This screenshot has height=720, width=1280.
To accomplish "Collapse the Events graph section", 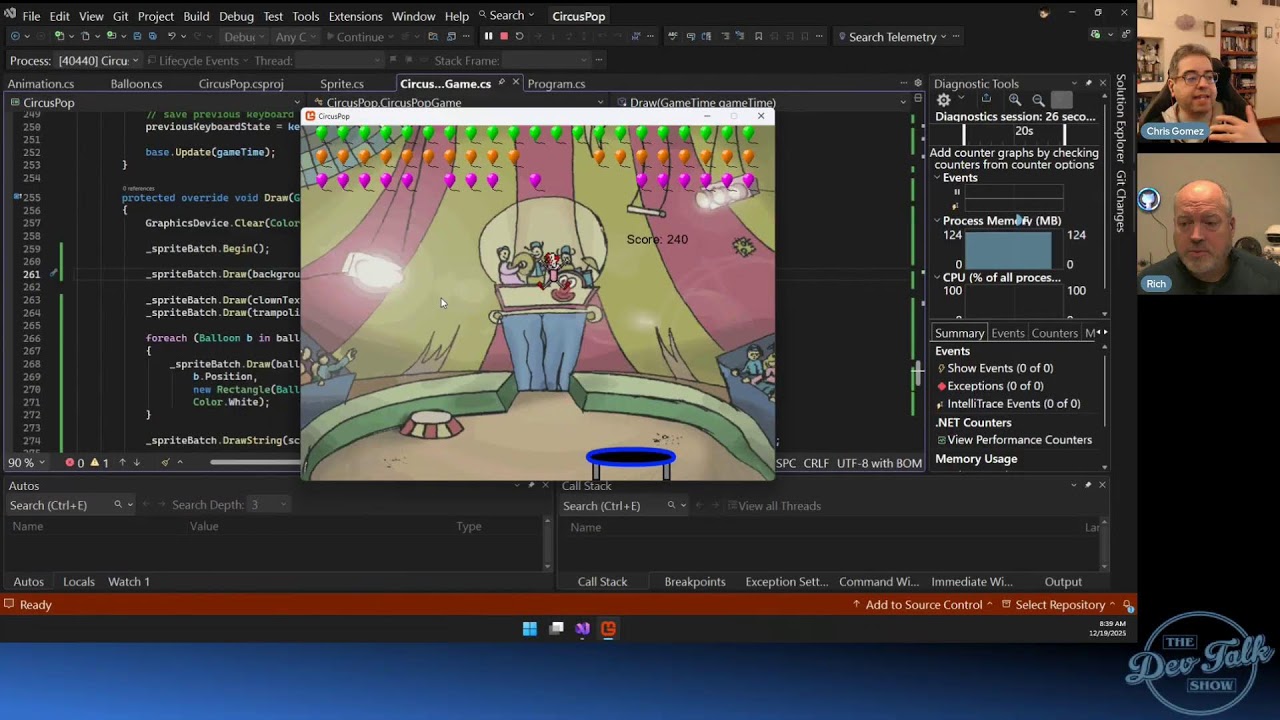I will point(937,178).
